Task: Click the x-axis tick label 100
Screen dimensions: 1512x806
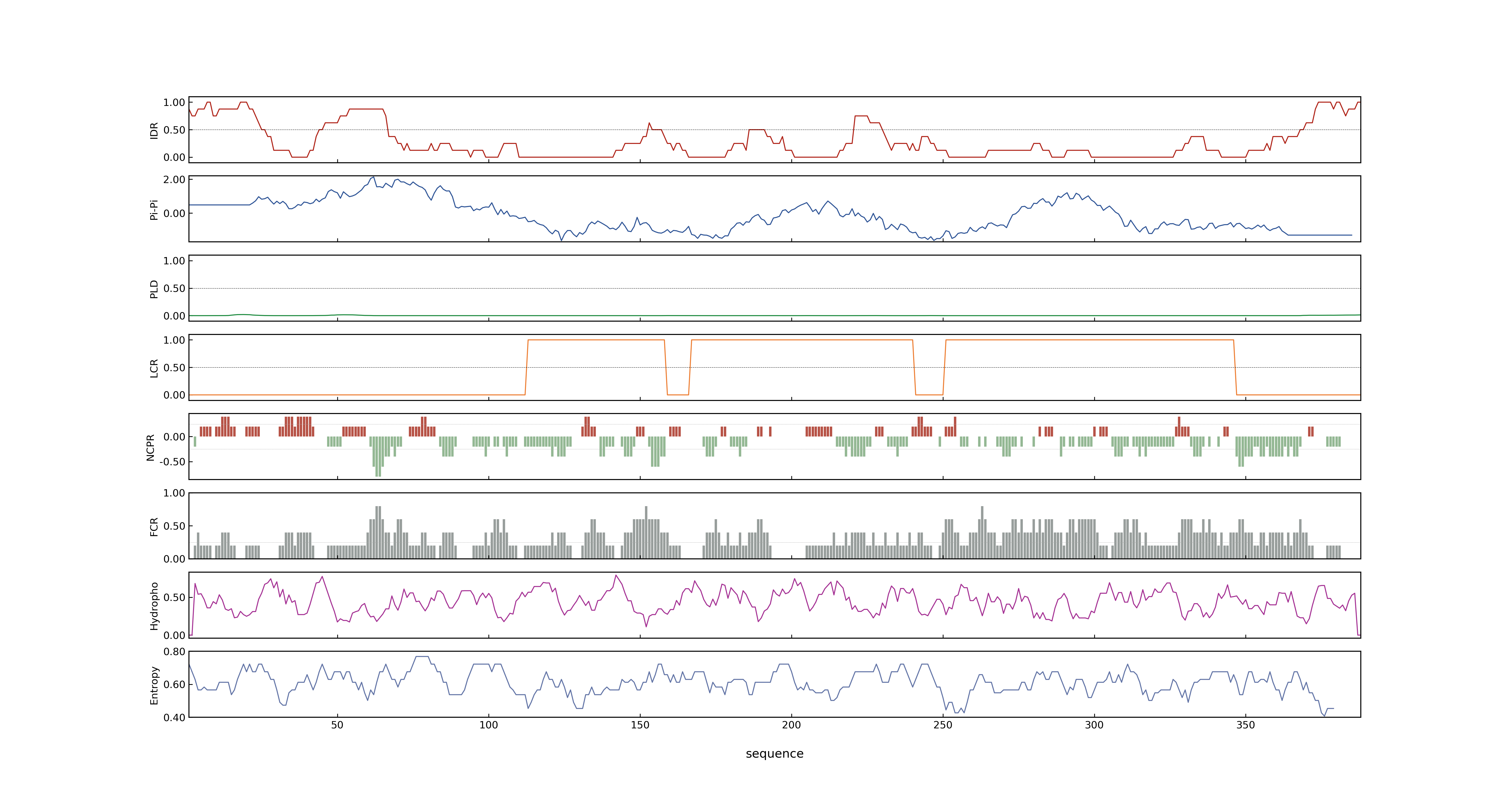Action: coord(488,725)
